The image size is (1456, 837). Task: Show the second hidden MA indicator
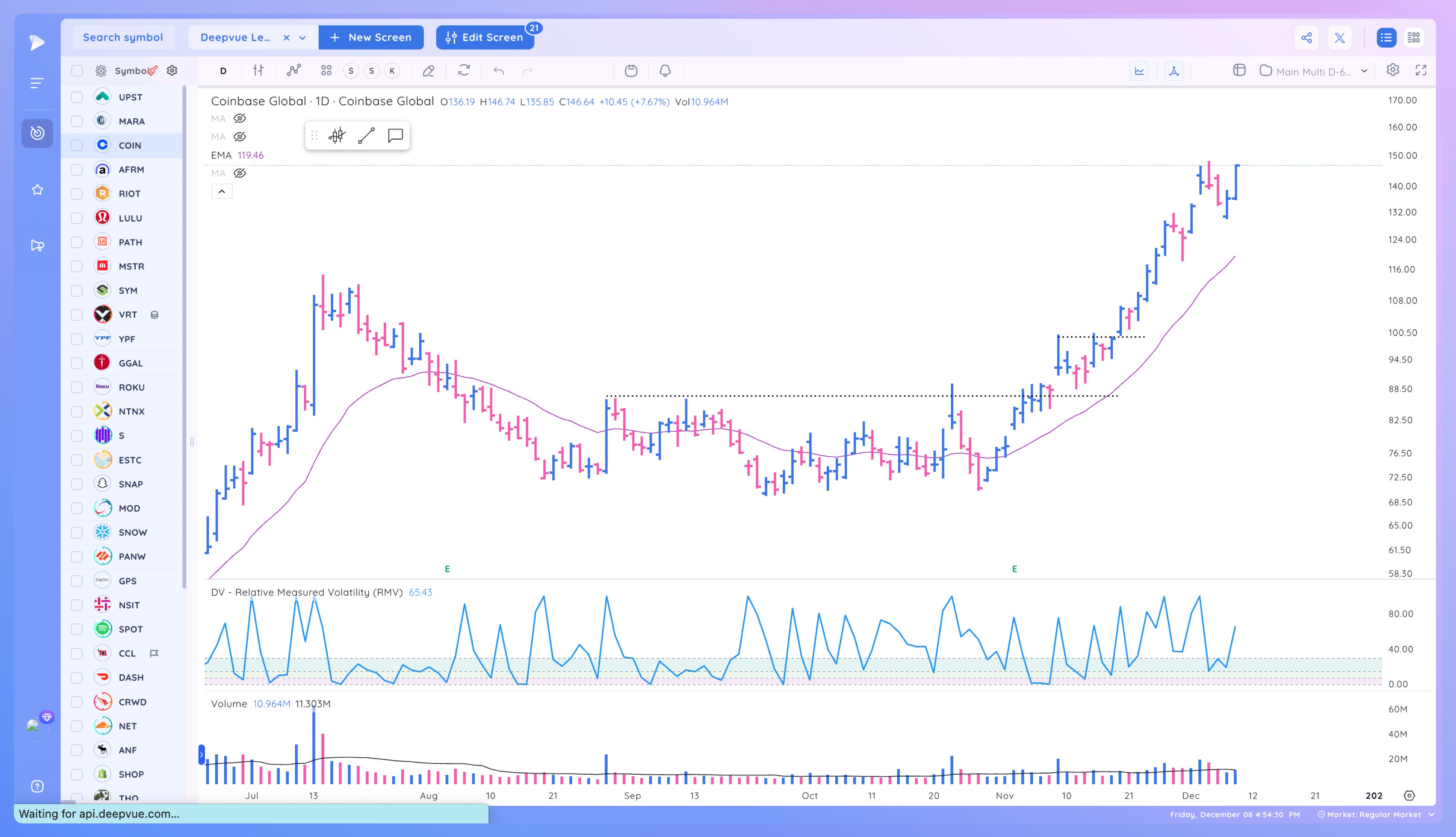pos(240,137)
